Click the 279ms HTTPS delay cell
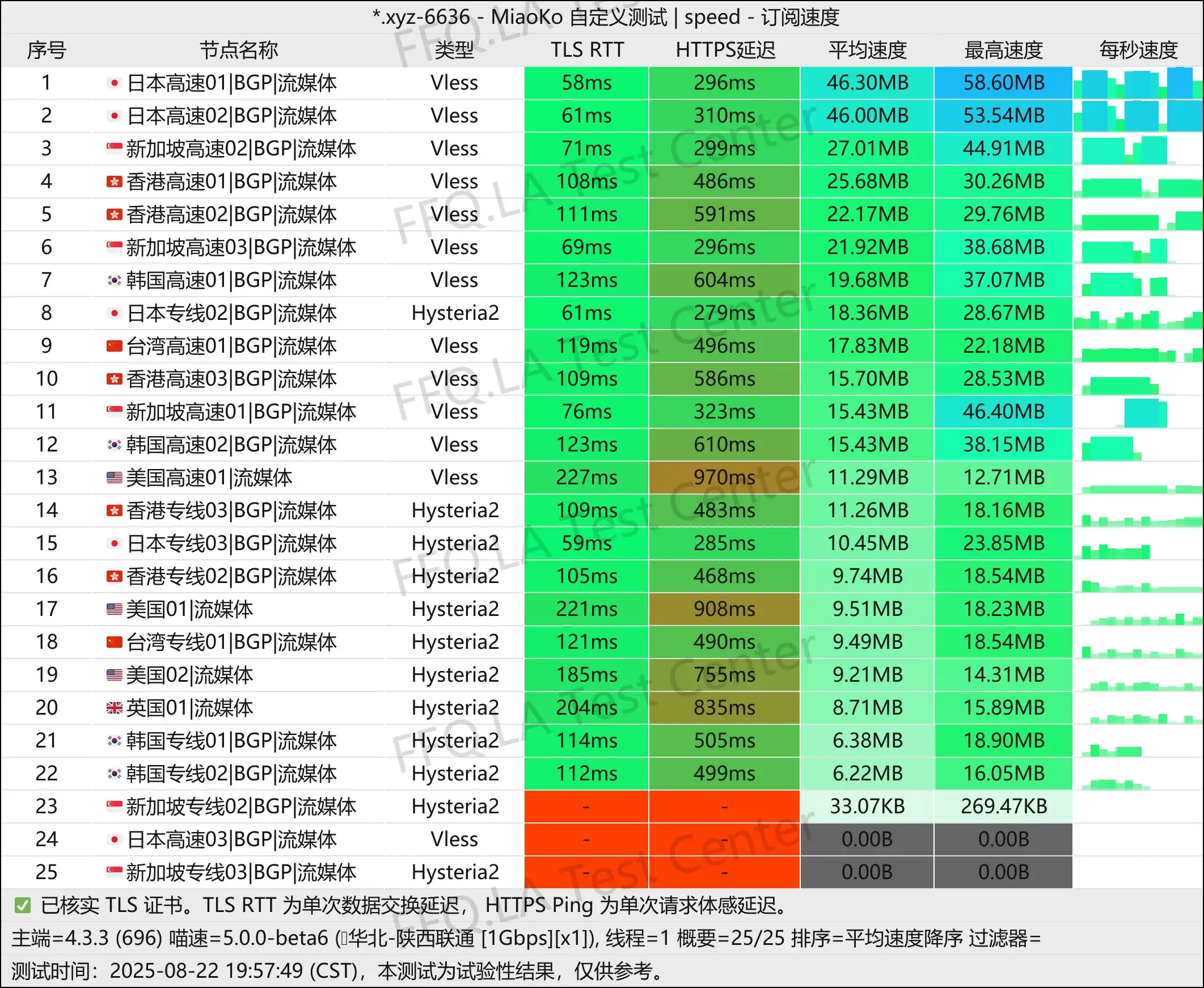The height and width of the screenshot is (988, 1204). tap(724, 314)
